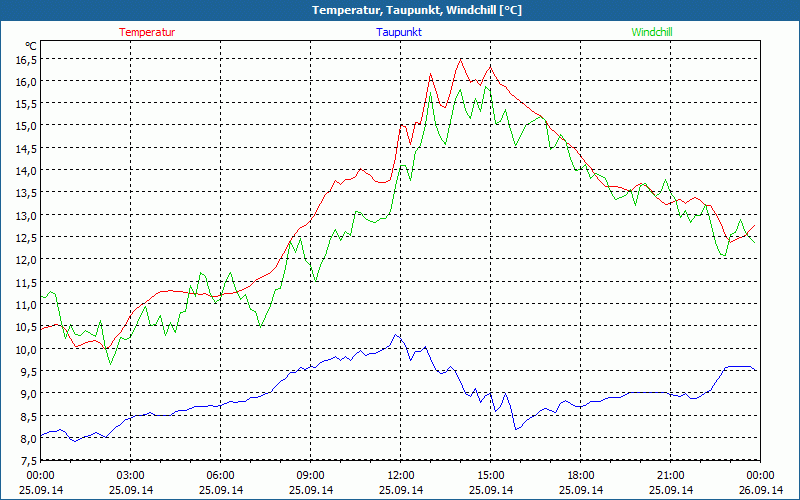Select the 06:00 time axis label
Image resolution: width=800 pixels, height=500 pixels.
coord(220,475)
